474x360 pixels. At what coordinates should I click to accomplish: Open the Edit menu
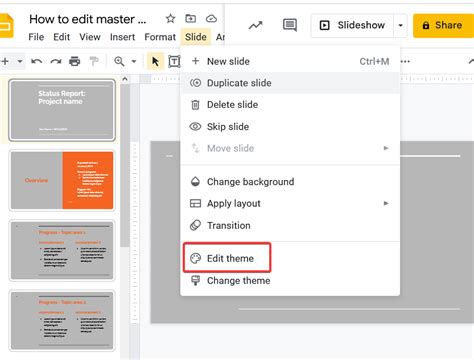point(61,37)
